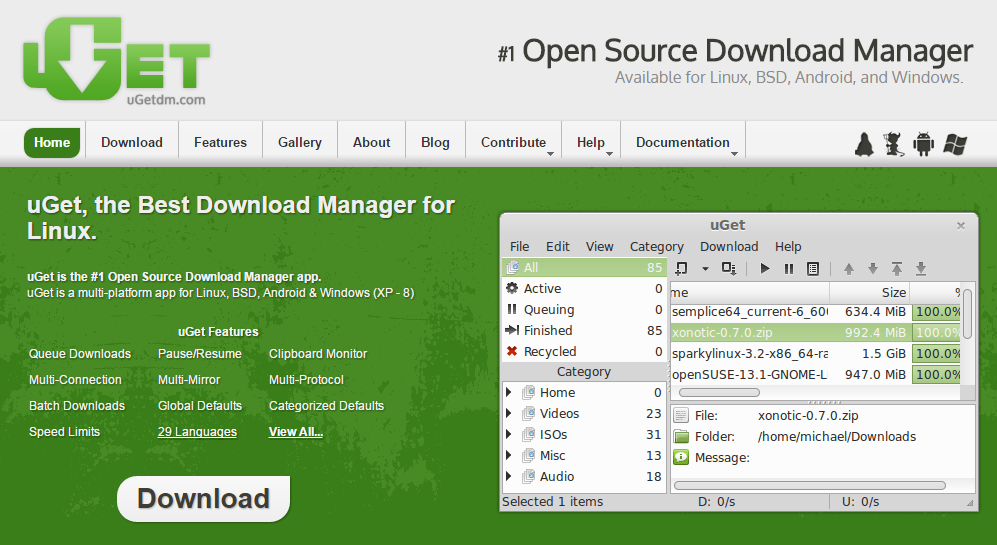Click the Pause toolbar icon
The width and height of the screenshot is (997, 545).
[788, 268]
